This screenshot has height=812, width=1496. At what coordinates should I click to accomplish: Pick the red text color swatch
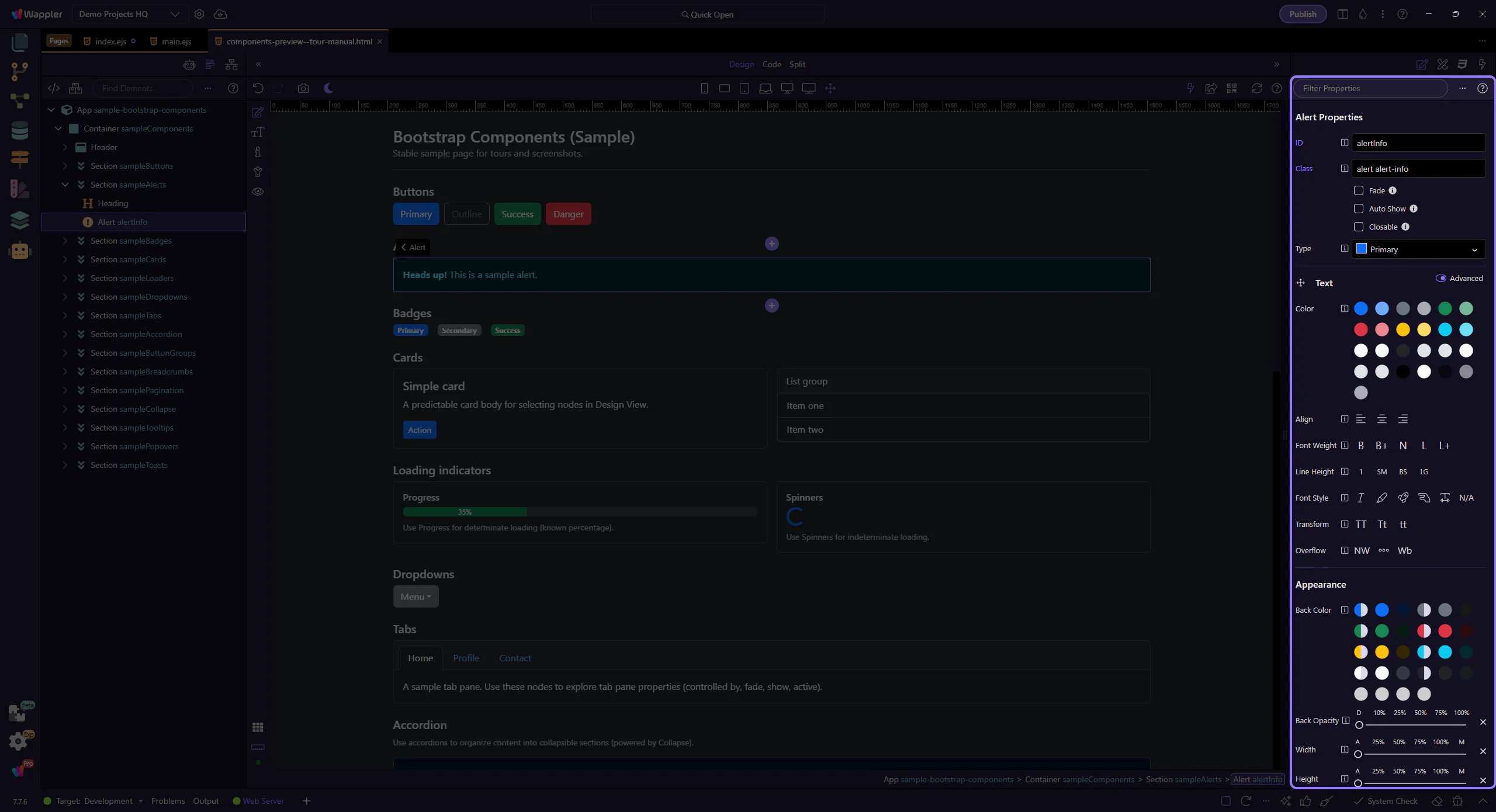(1361, 329)
